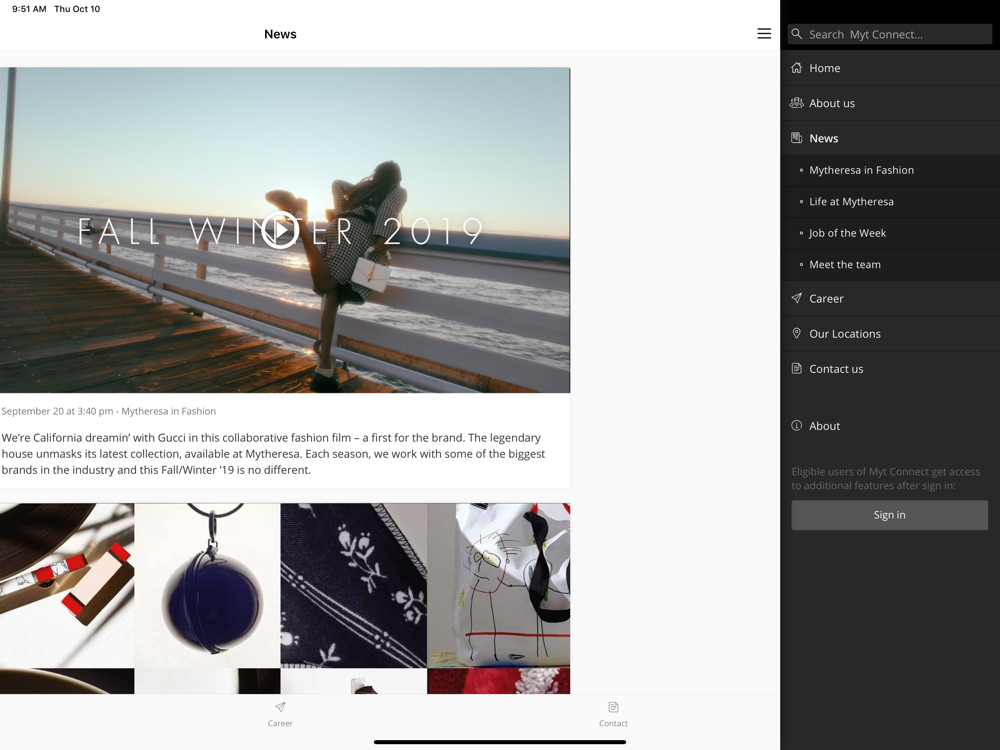Click the Eligible users sign-in notice text
This screenshot has height=750, width=1000.
pos(885,478)
